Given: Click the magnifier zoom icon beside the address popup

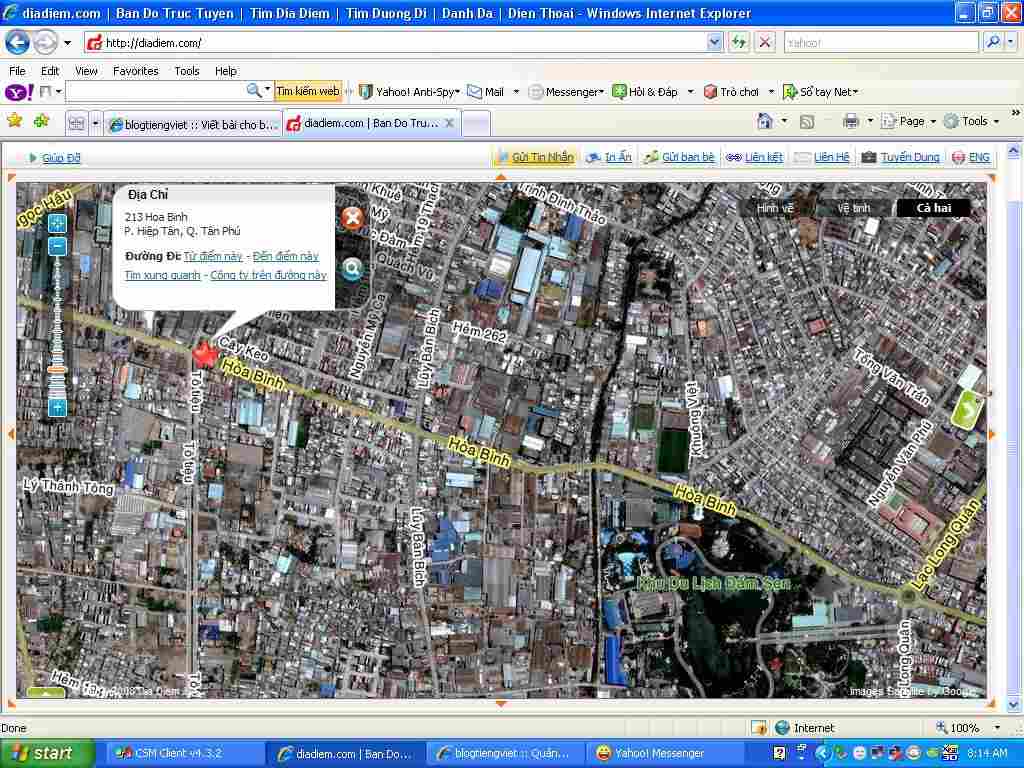Looking at the screenshot, I should [352, 268].
